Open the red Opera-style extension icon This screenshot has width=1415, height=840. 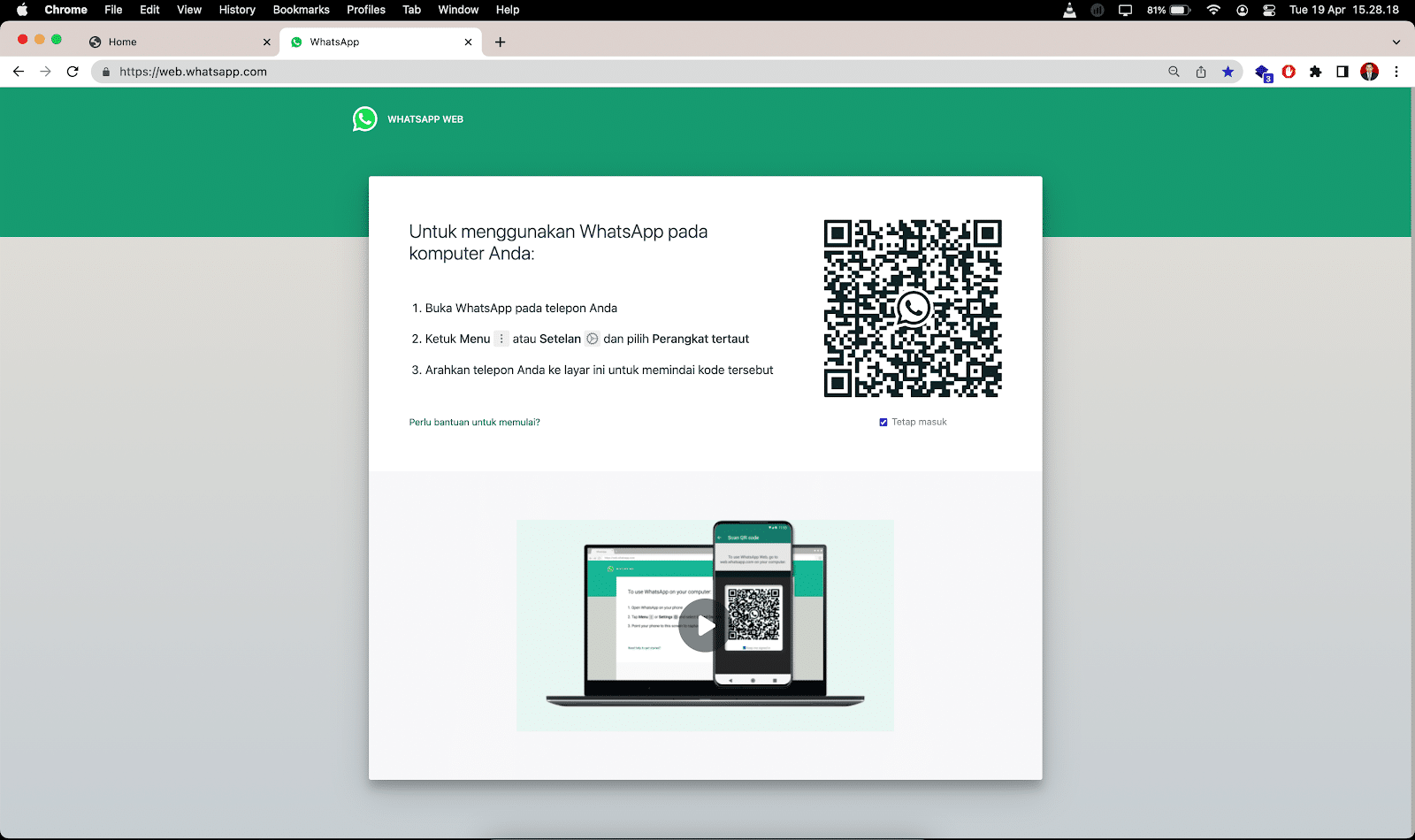(x=1289, y=72)
